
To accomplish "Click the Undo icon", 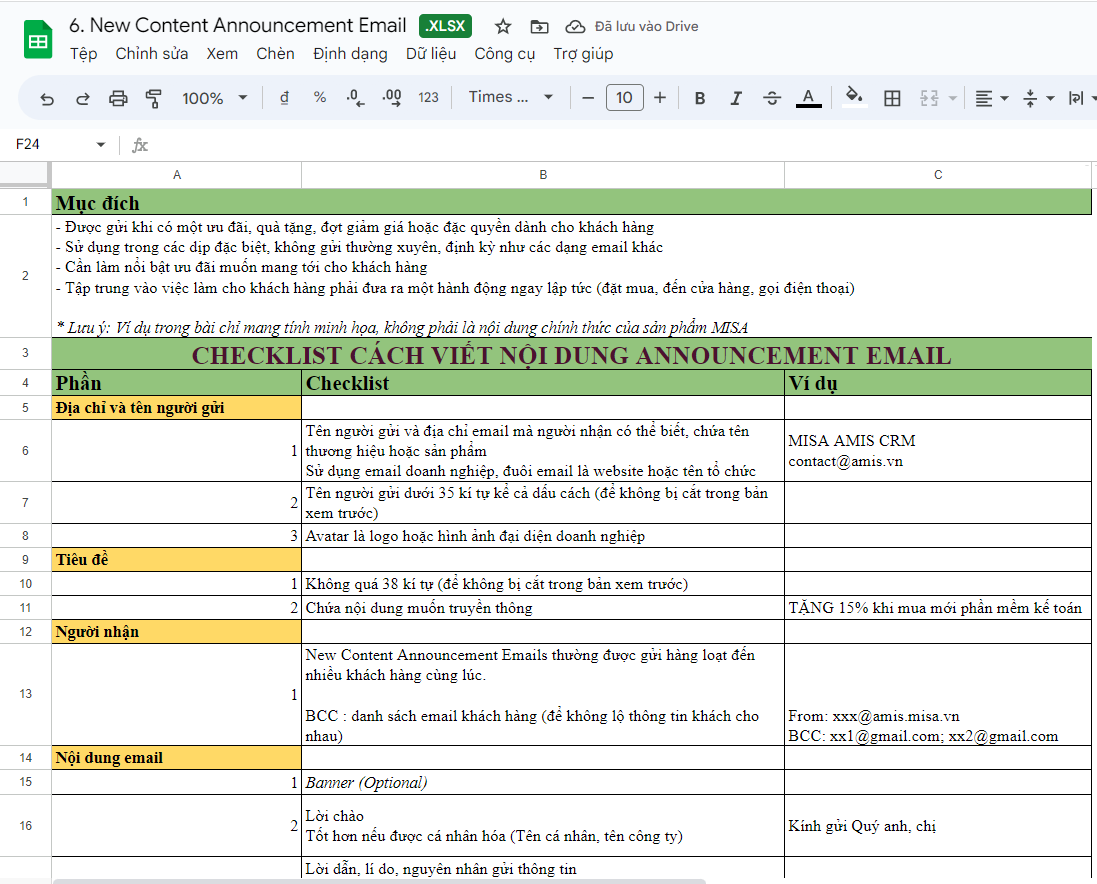I will 47,99.
